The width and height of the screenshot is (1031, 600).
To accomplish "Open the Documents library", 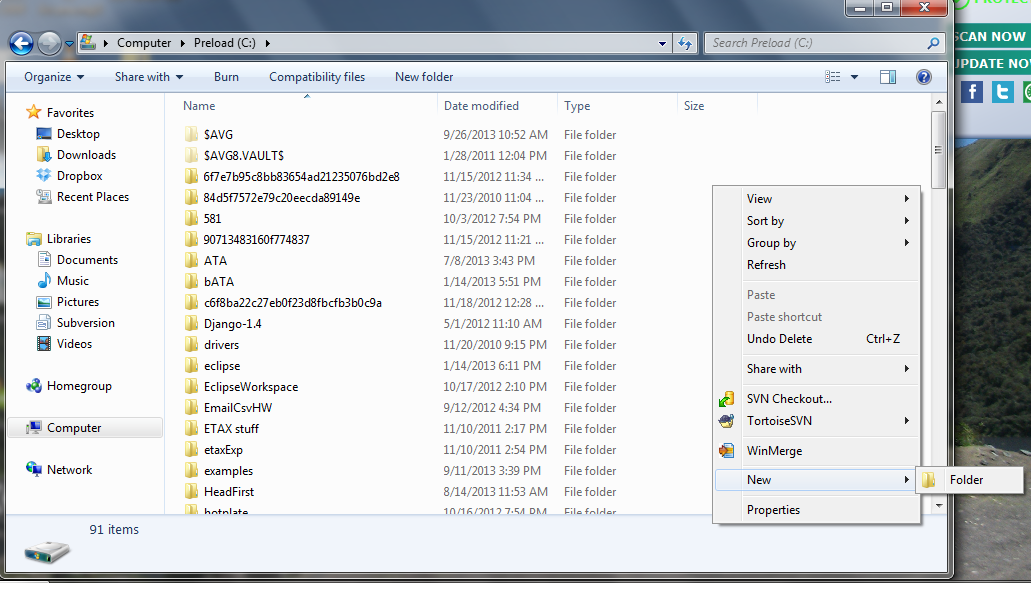I will coord(87,260).
